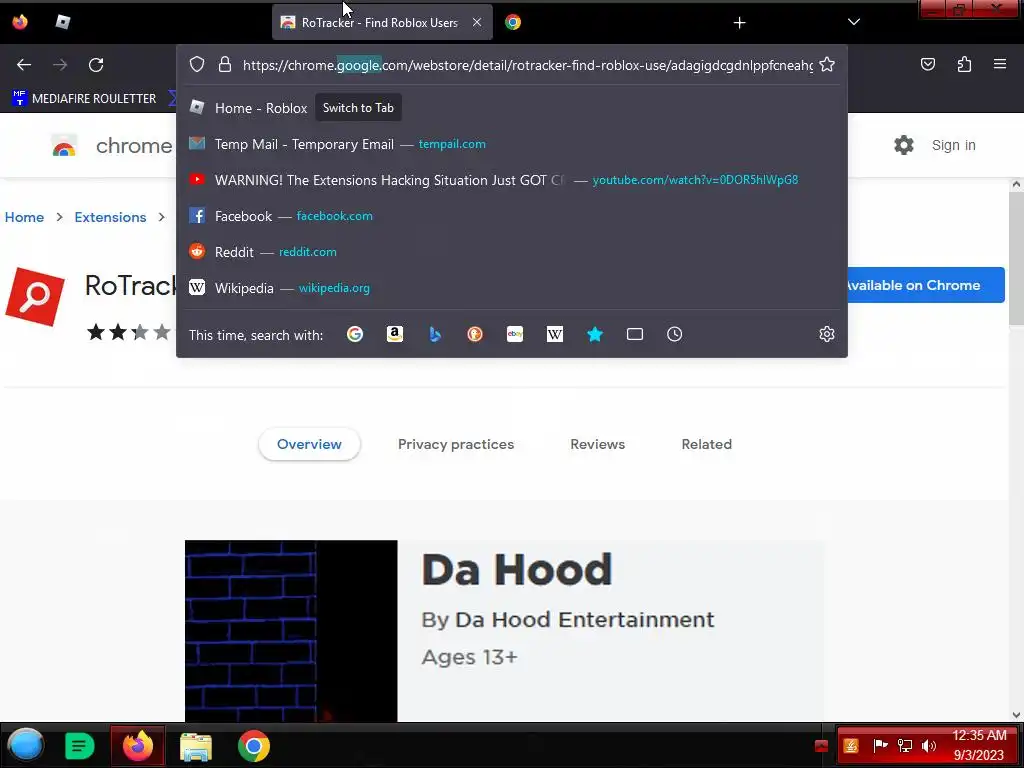Image resolution: width=1024 pixels, height=768 pixels.
Task: Search this time with Google
Action: click(355, 334)
